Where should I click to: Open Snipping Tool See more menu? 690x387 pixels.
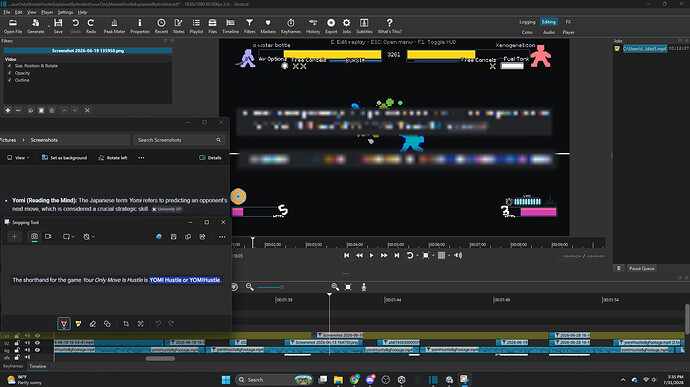[222, 237]
